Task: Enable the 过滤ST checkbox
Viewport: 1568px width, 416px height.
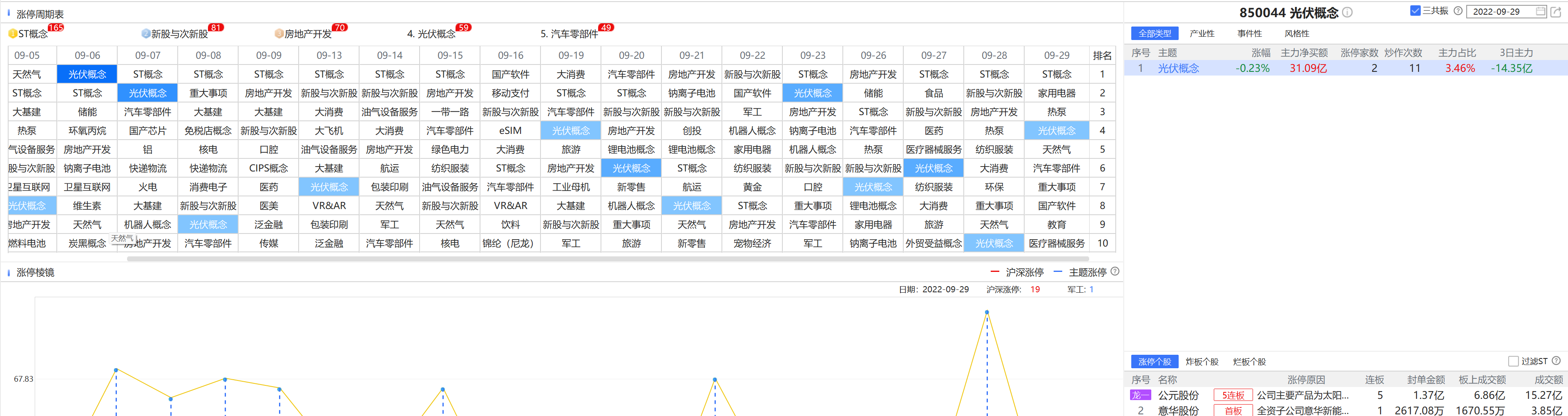Action: pos(1513,361)
